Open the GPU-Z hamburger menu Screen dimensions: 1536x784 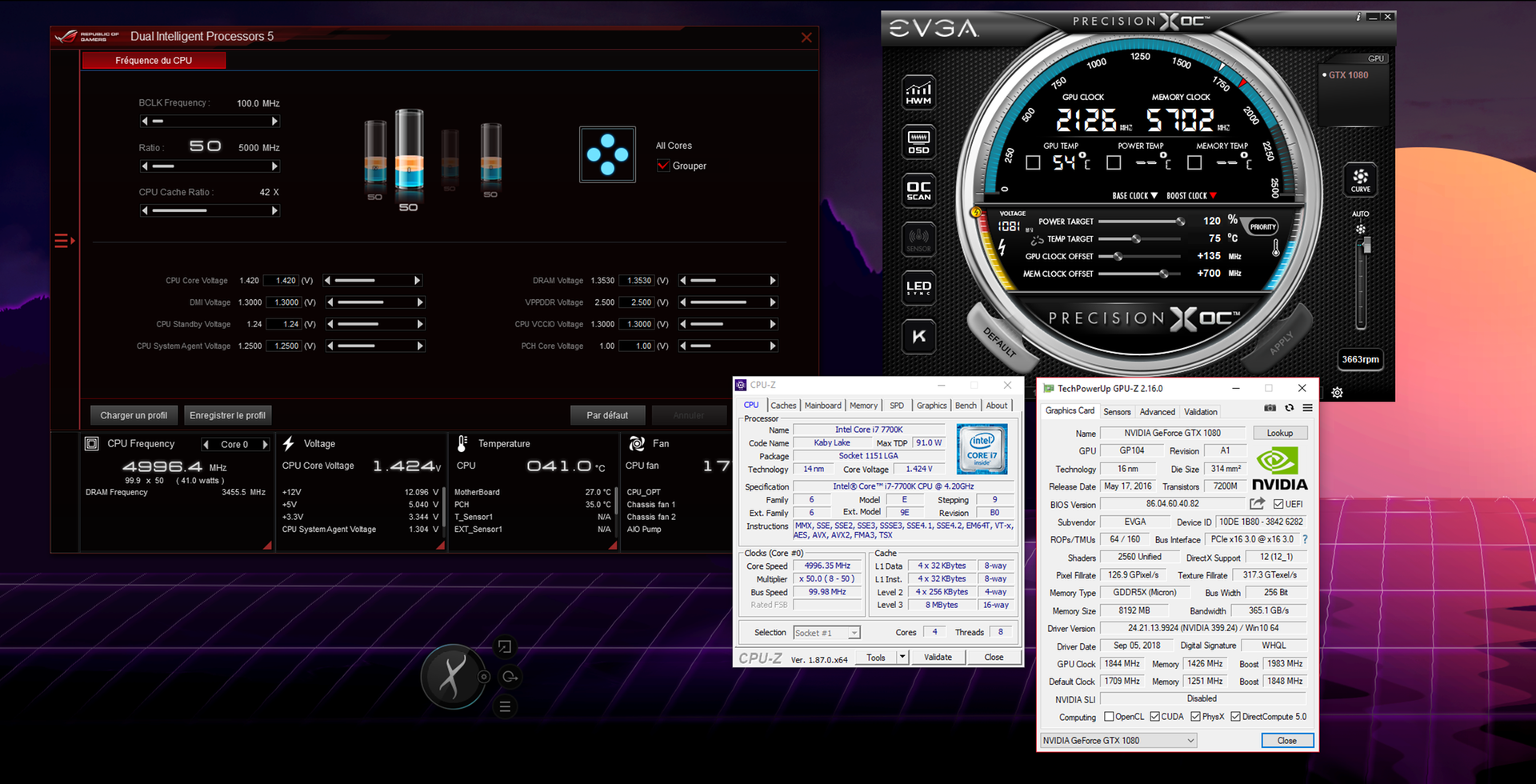1307,408
